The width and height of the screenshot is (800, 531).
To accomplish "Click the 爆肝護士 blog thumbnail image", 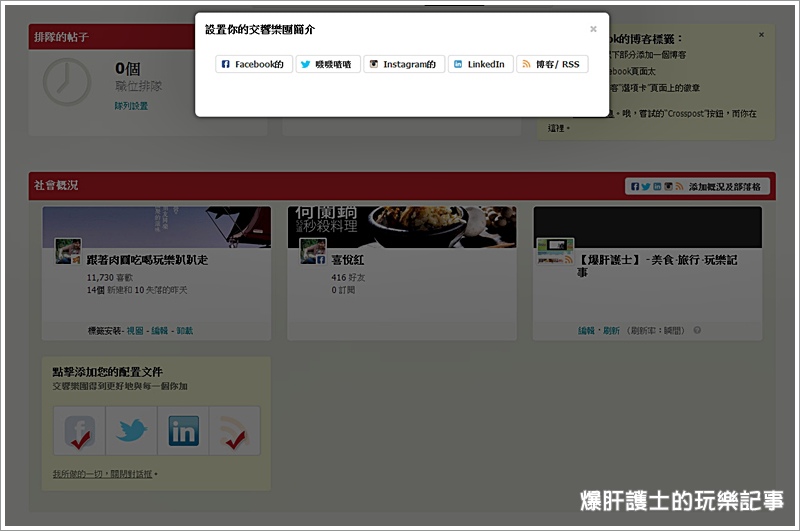I will (x=555, y=251).
